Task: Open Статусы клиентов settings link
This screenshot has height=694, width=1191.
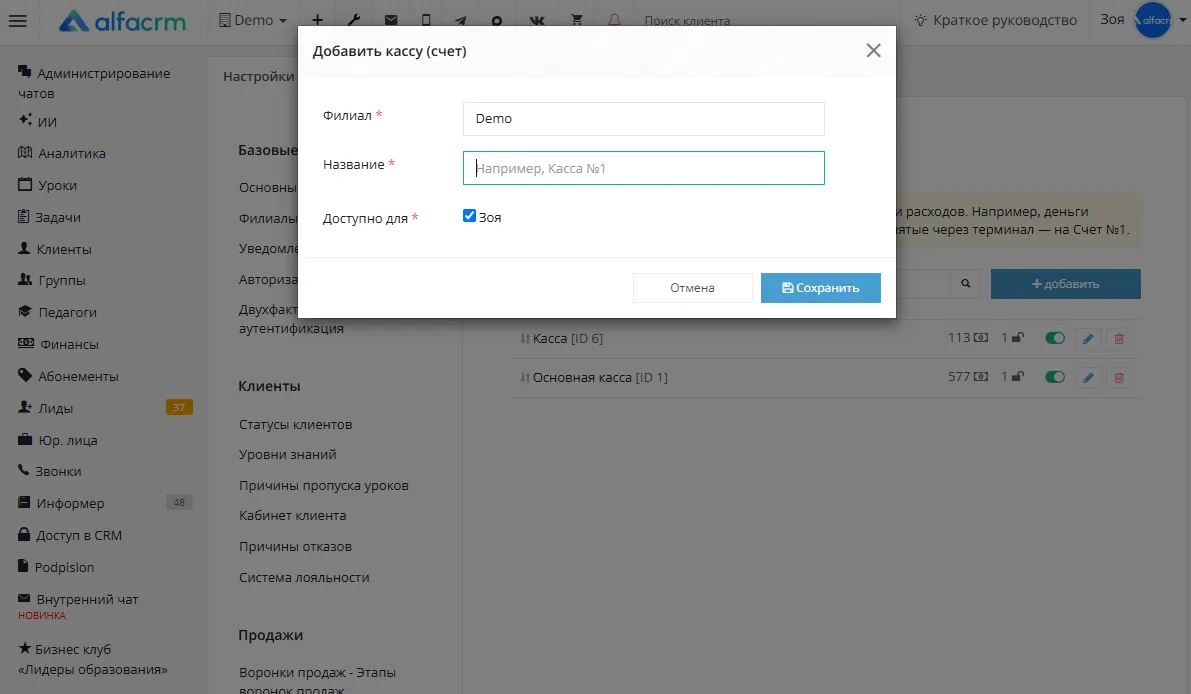Action: pyautogui.click(x=295, y=424)
